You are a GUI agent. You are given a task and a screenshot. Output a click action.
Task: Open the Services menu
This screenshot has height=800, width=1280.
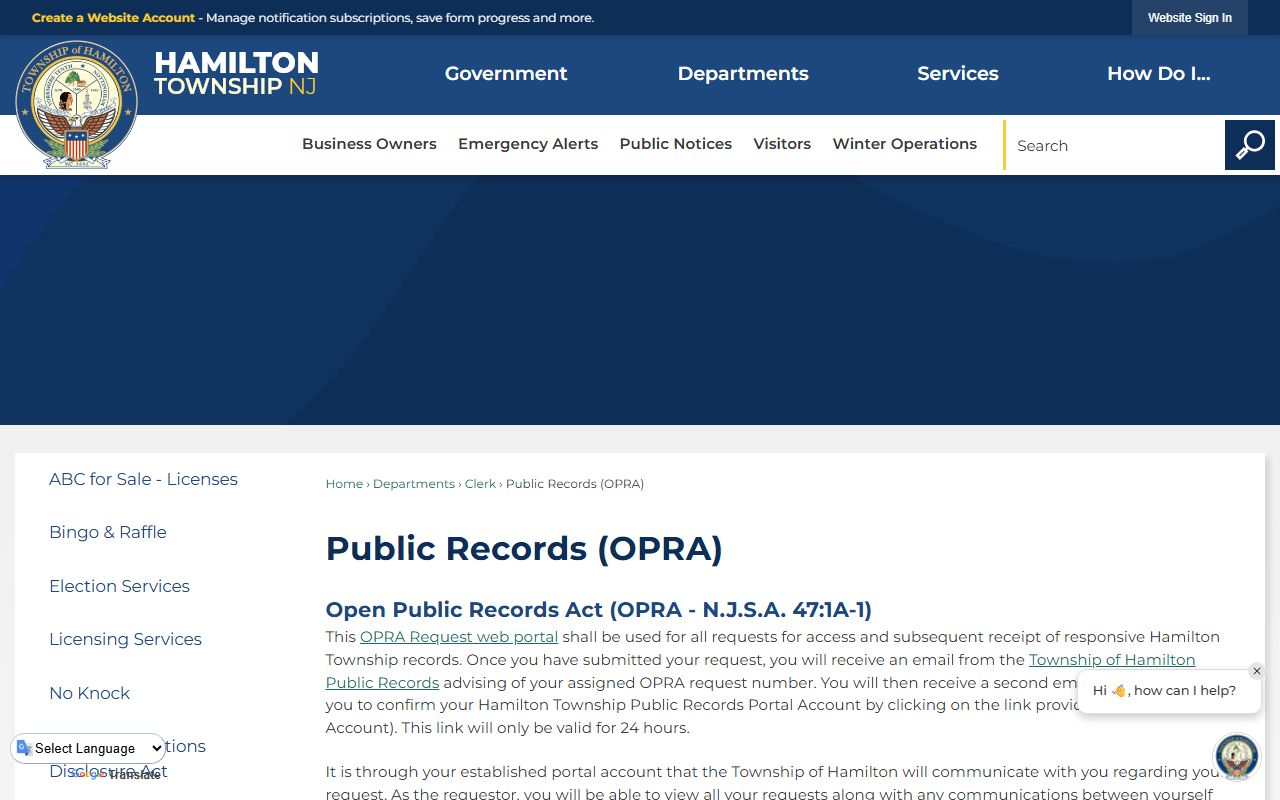tap(958, 74)
